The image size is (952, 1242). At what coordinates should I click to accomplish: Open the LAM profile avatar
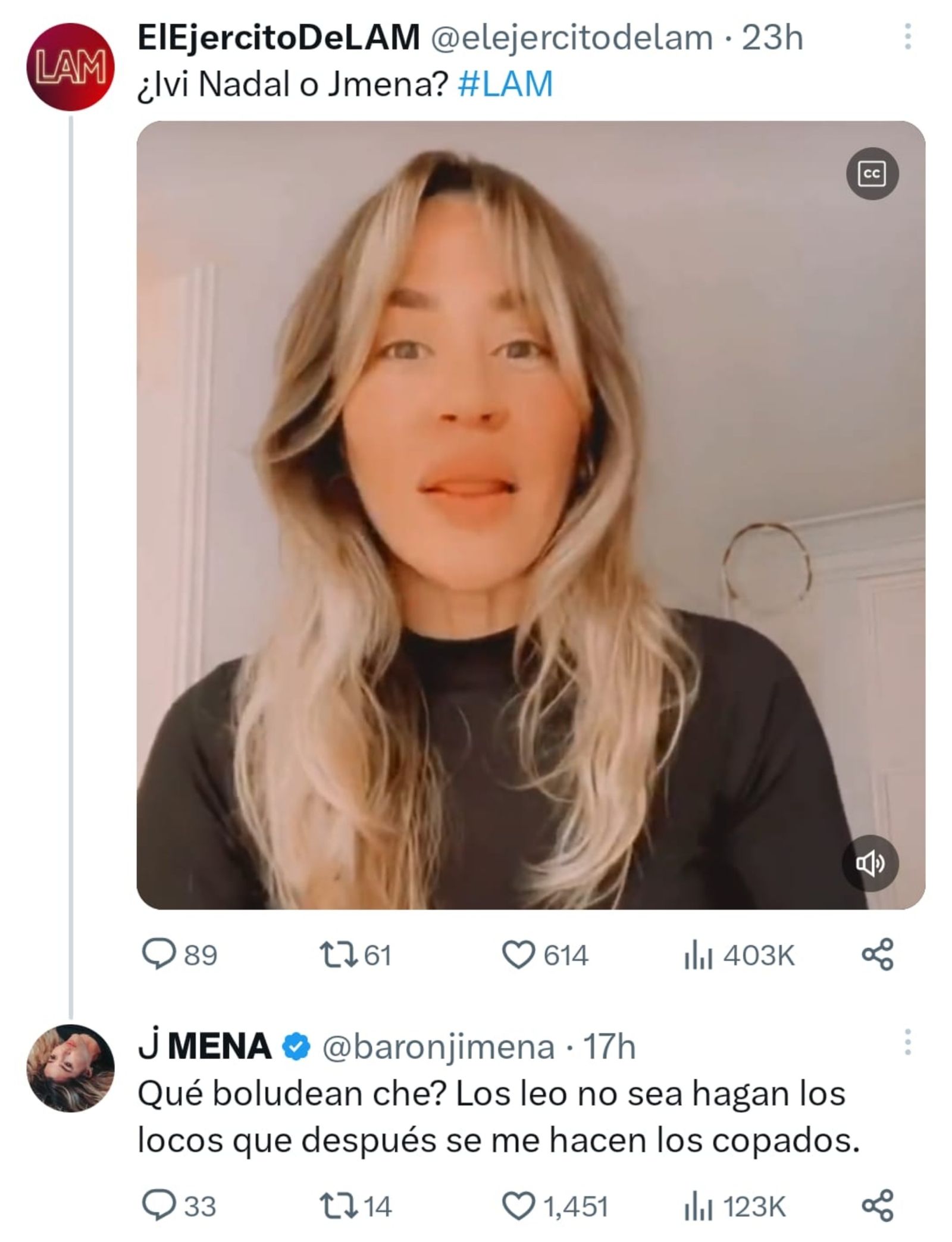(70, 67)
